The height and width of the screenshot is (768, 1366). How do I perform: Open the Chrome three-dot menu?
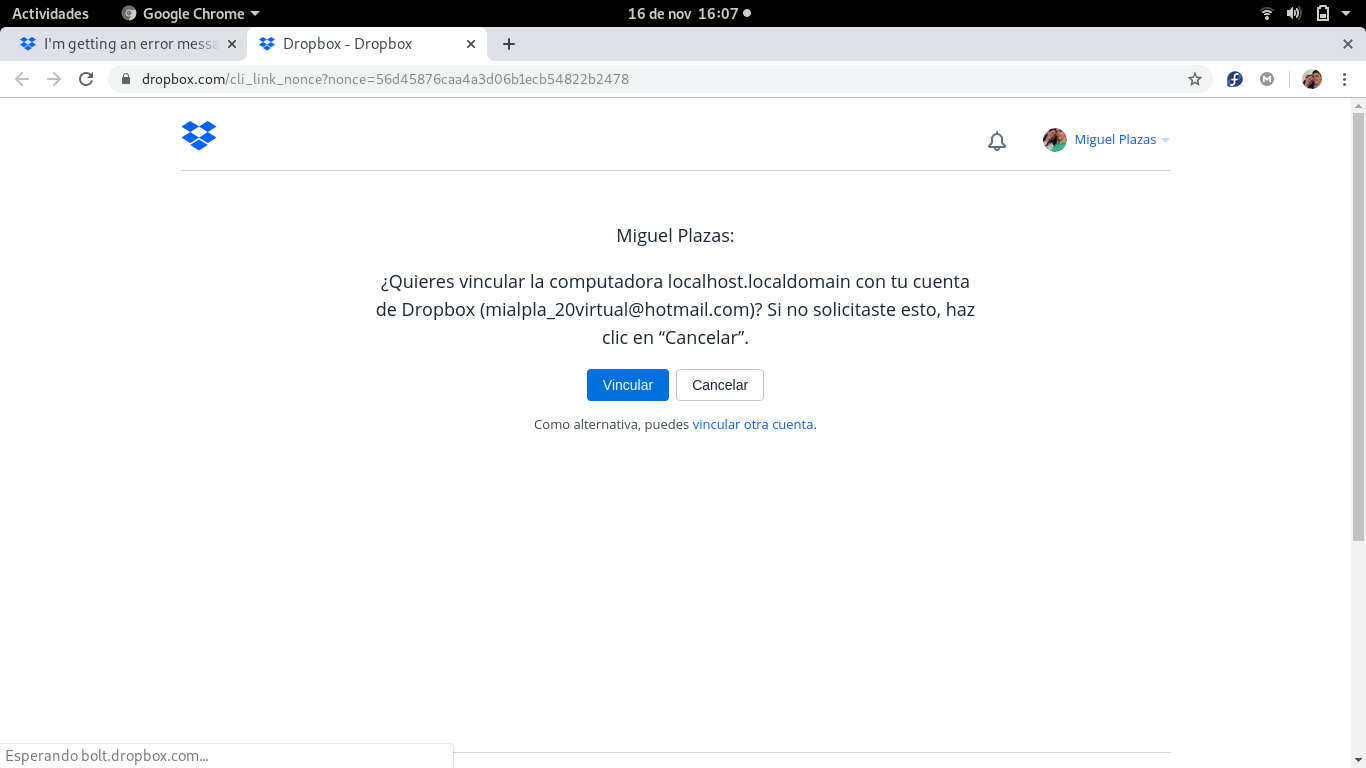[x=1344, y=79]
